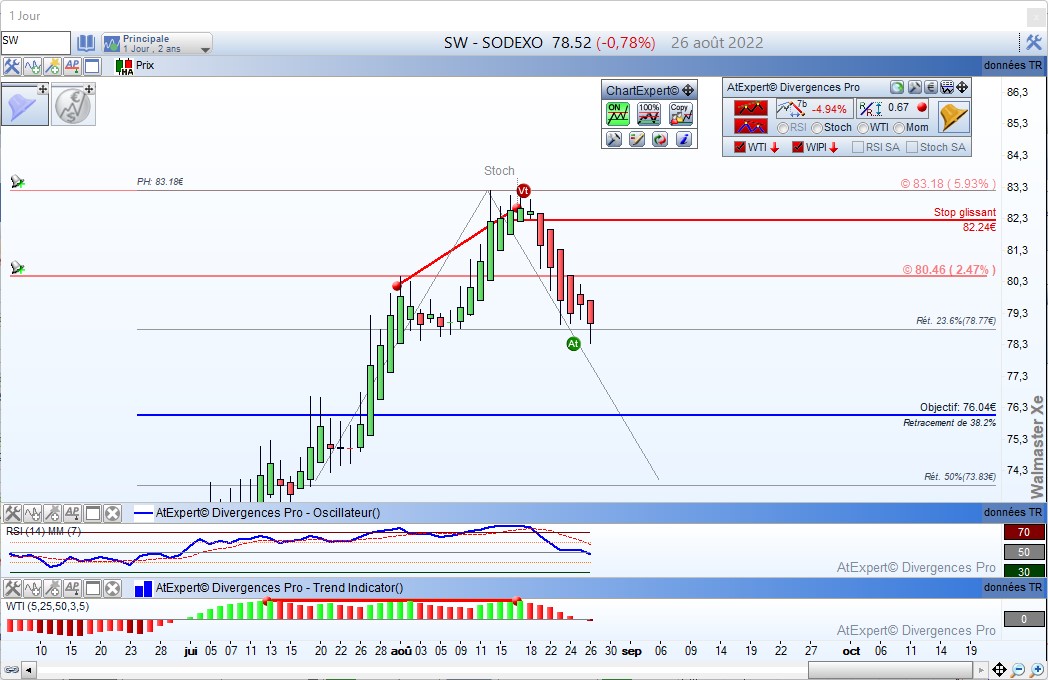This screenshot has width=1048, height=680.
Task: Click the ChartExpert 100% icon
Action: click(x=648, y=114)
